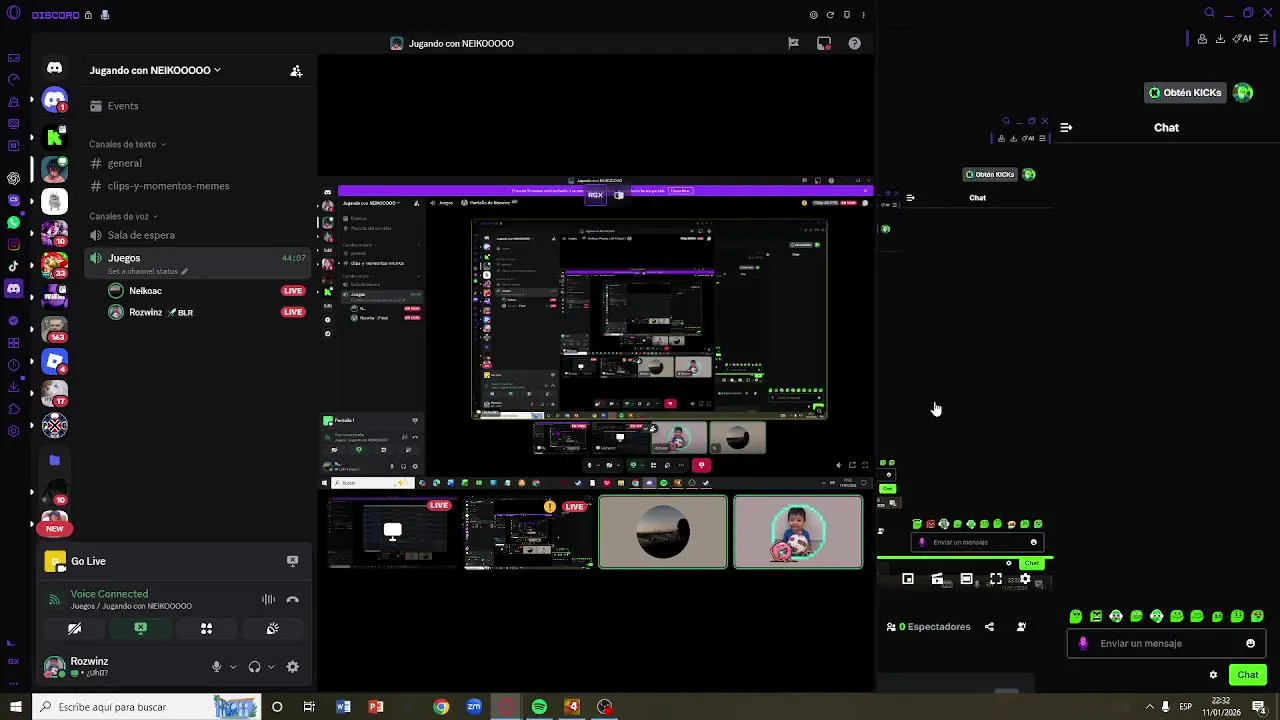Disconnect from the voice channel
This screenshot has height=720, width=1280.
[292, 600]
